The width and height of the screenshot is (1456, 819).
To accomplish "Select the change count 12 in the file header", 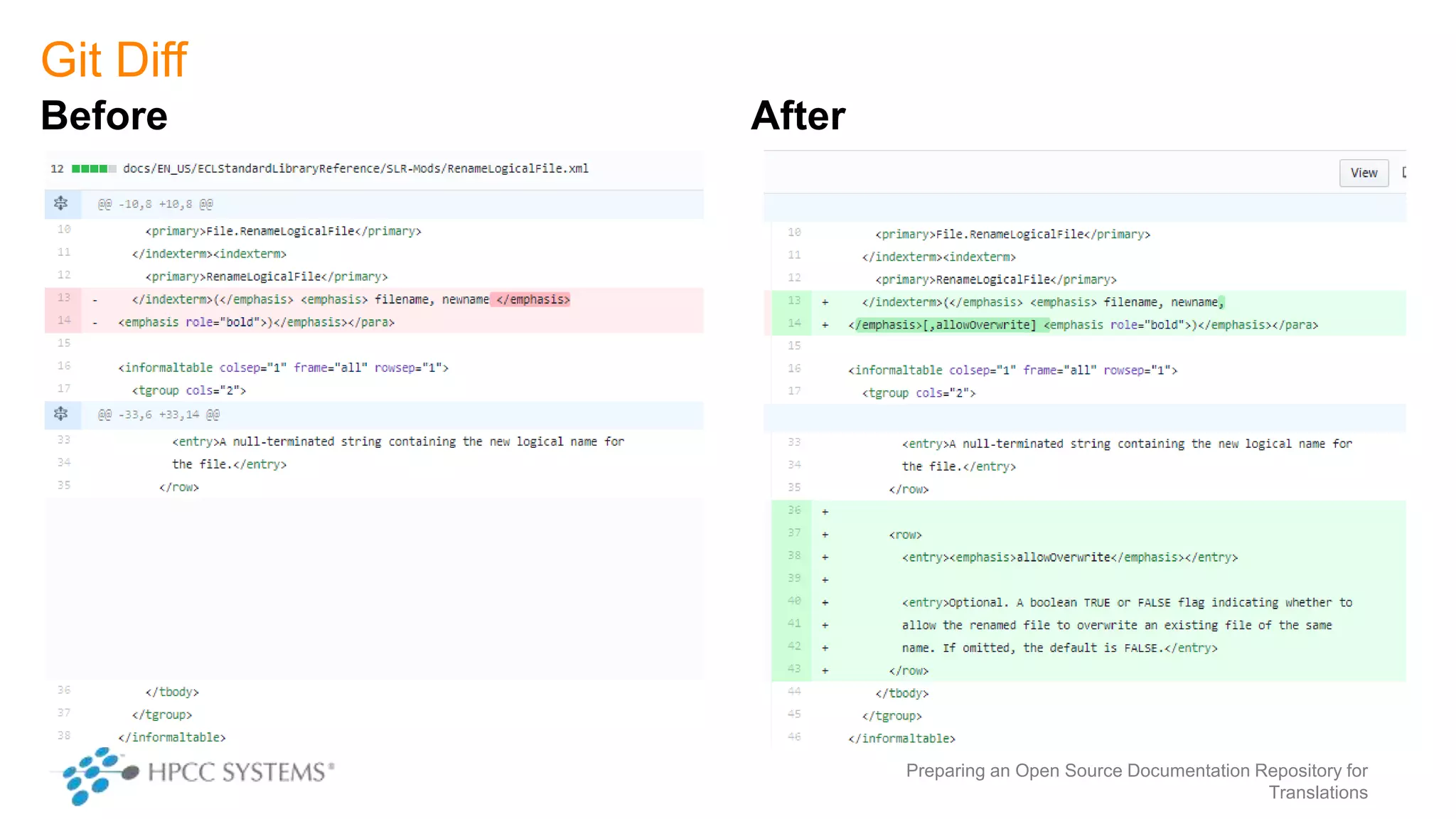I will [x=57, y=168].
